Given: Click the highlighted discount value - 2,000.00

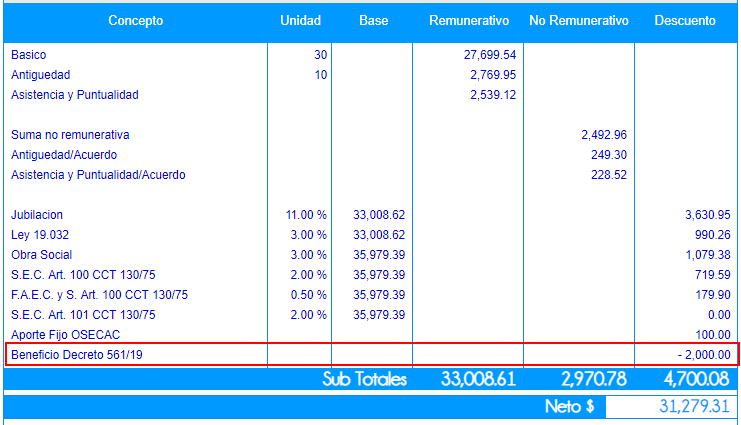Looking at the screenshot, I should pyautogui.click(x=702, y=355).
